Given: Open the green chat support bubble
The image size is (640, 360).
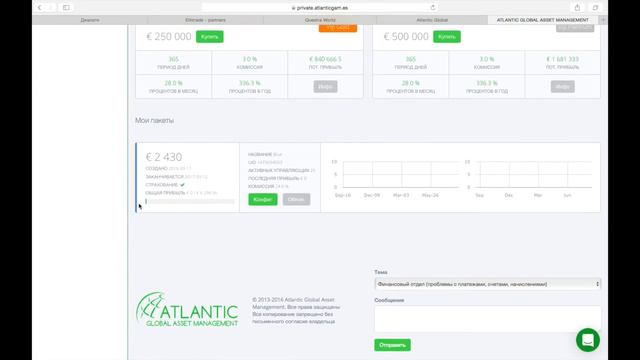Looking at the screenshot, I should click(x=588, y=340).
